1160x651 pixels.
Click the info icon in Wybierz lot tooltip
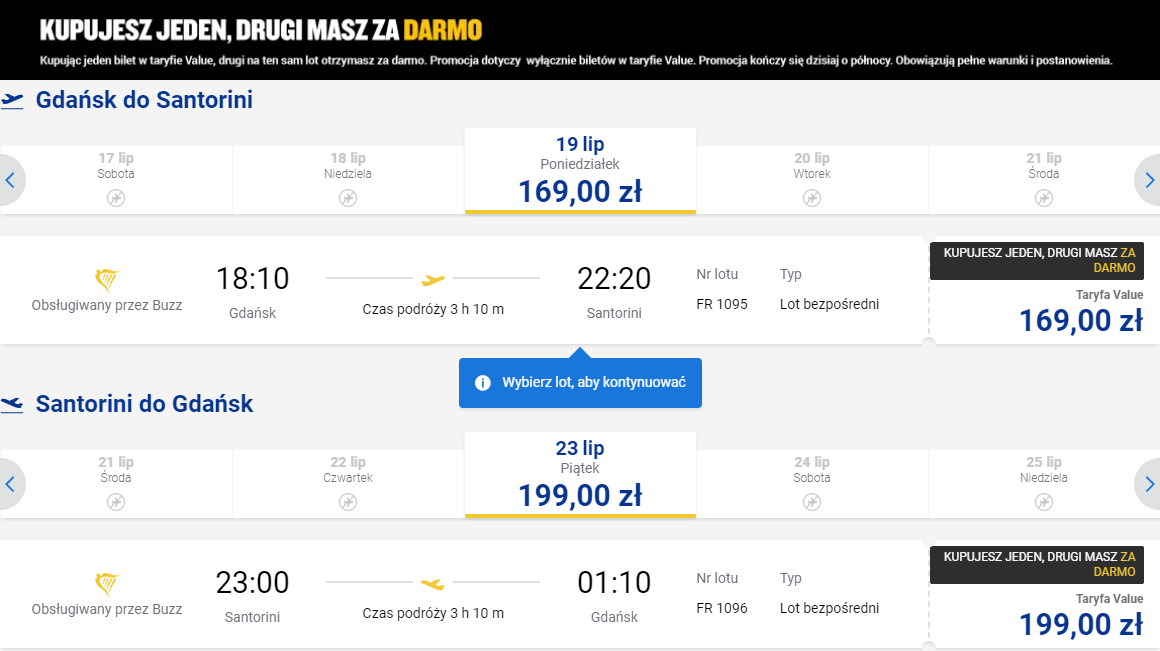pos(482,382)
